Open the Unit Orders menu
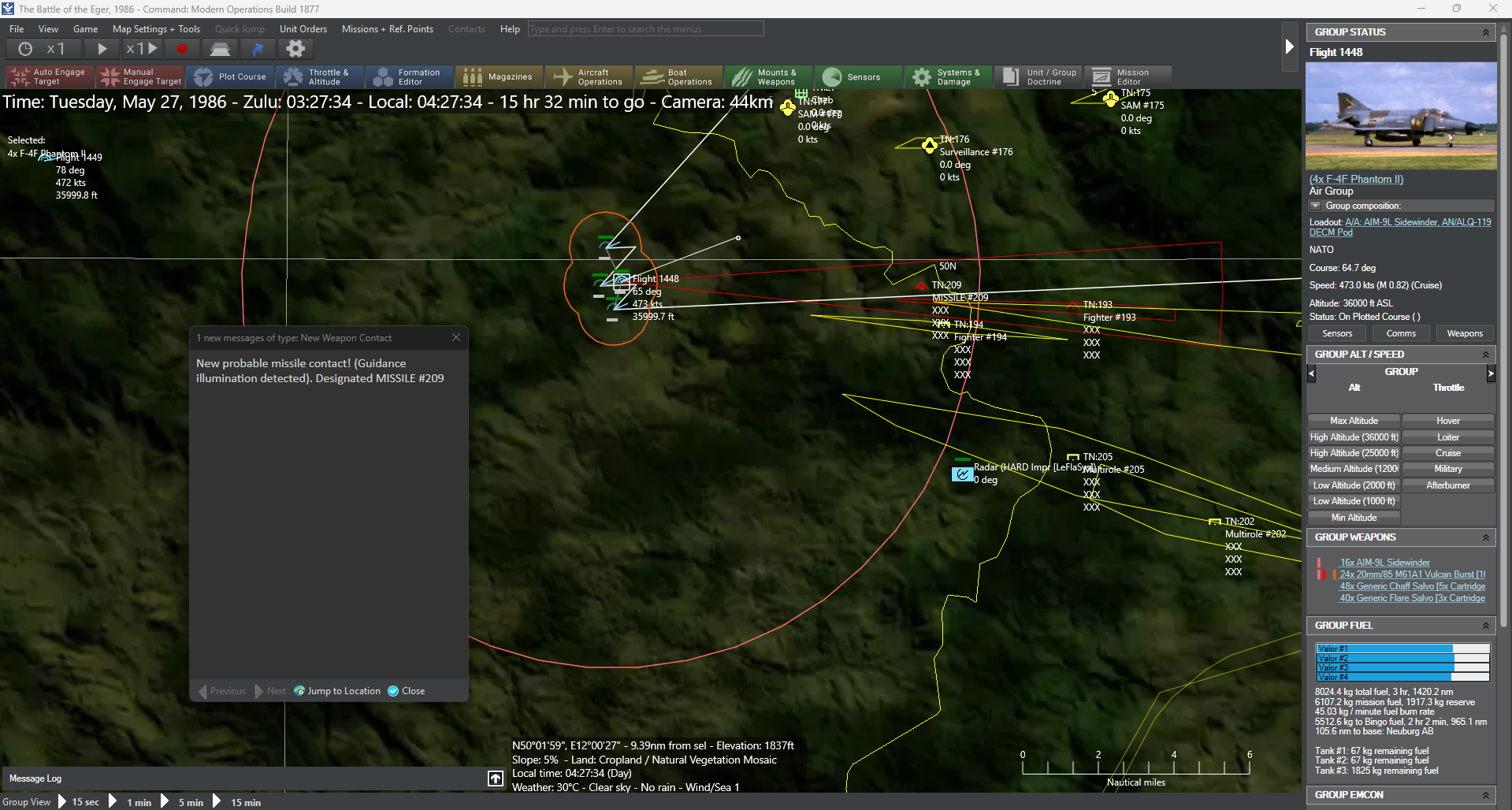The width and height of the screenshot is (1512, 810). [303, 29]
